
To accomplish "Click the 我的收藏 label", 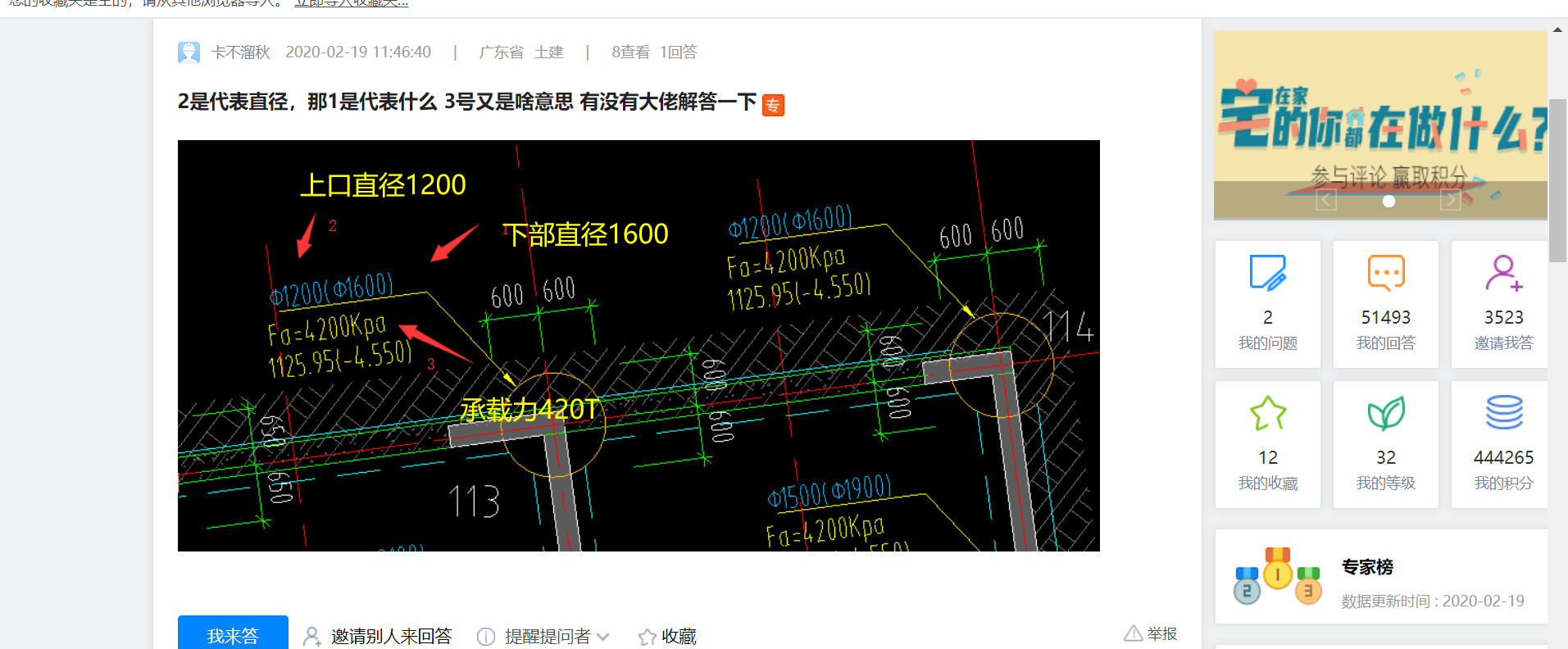I will (1267, 483).
